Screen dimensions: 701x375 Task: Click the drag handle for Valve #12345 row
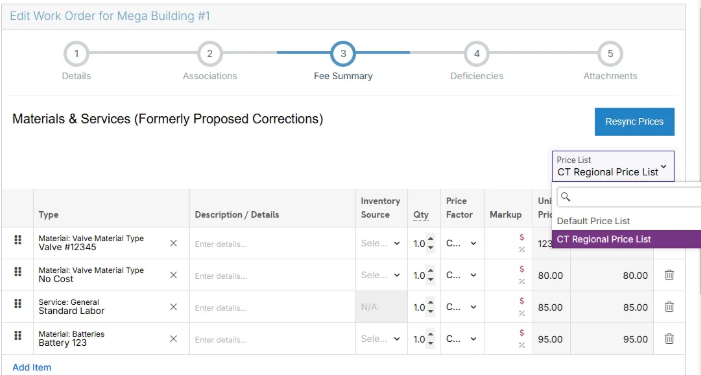[x=18, y=240]
